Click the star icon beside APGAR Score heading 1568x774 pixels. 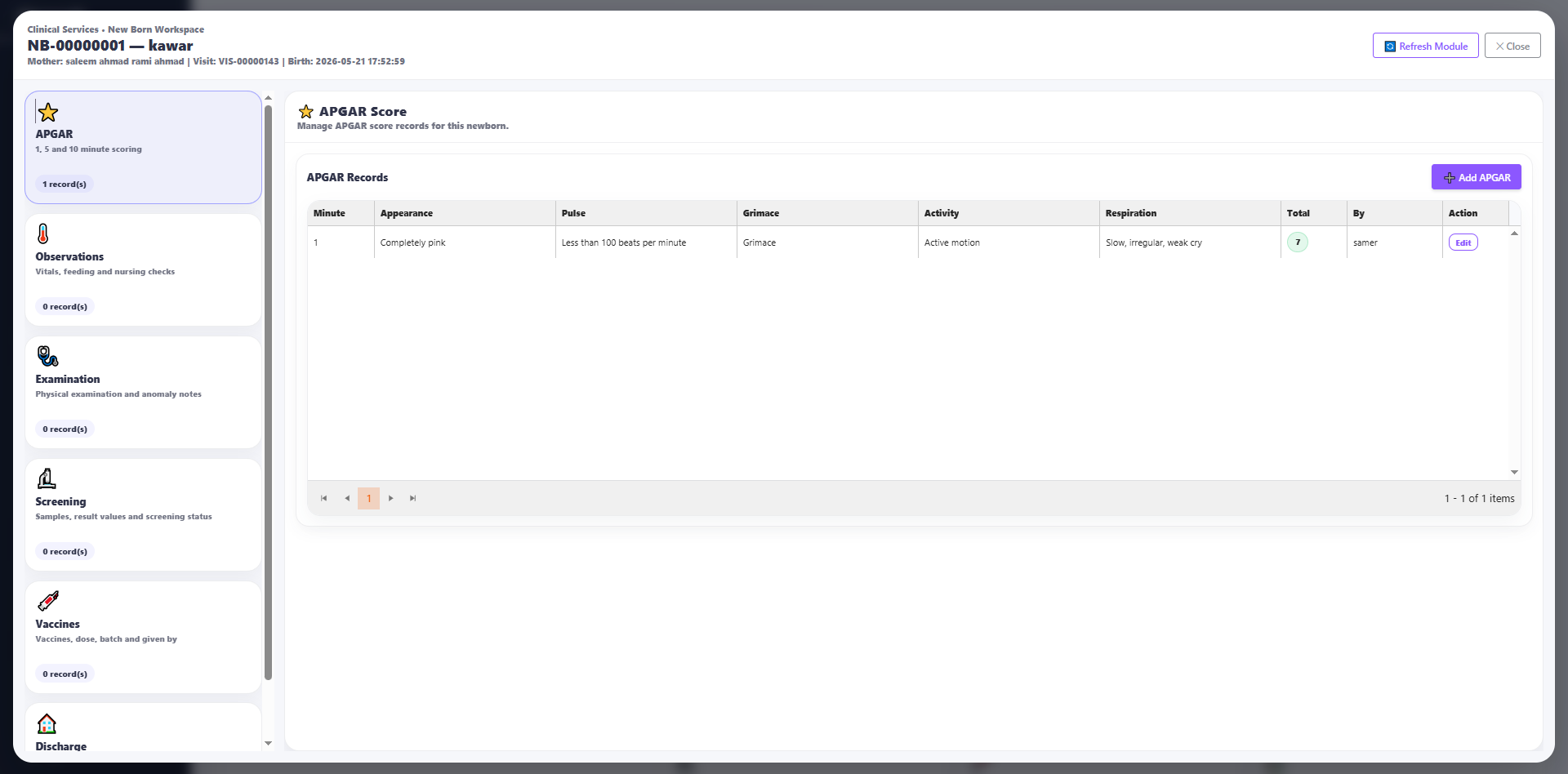point(306,111)
